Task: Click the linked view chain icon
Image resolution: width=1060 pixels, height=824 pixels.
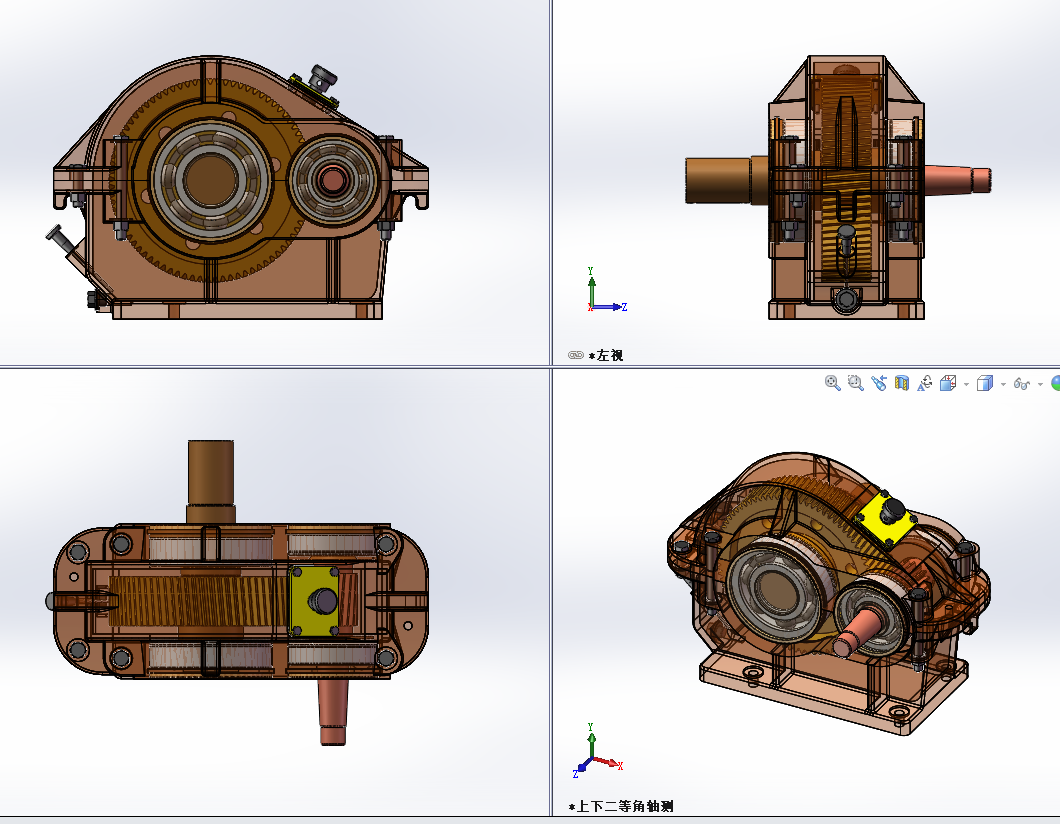Action: pyautogui.click(x=575, y=355)
